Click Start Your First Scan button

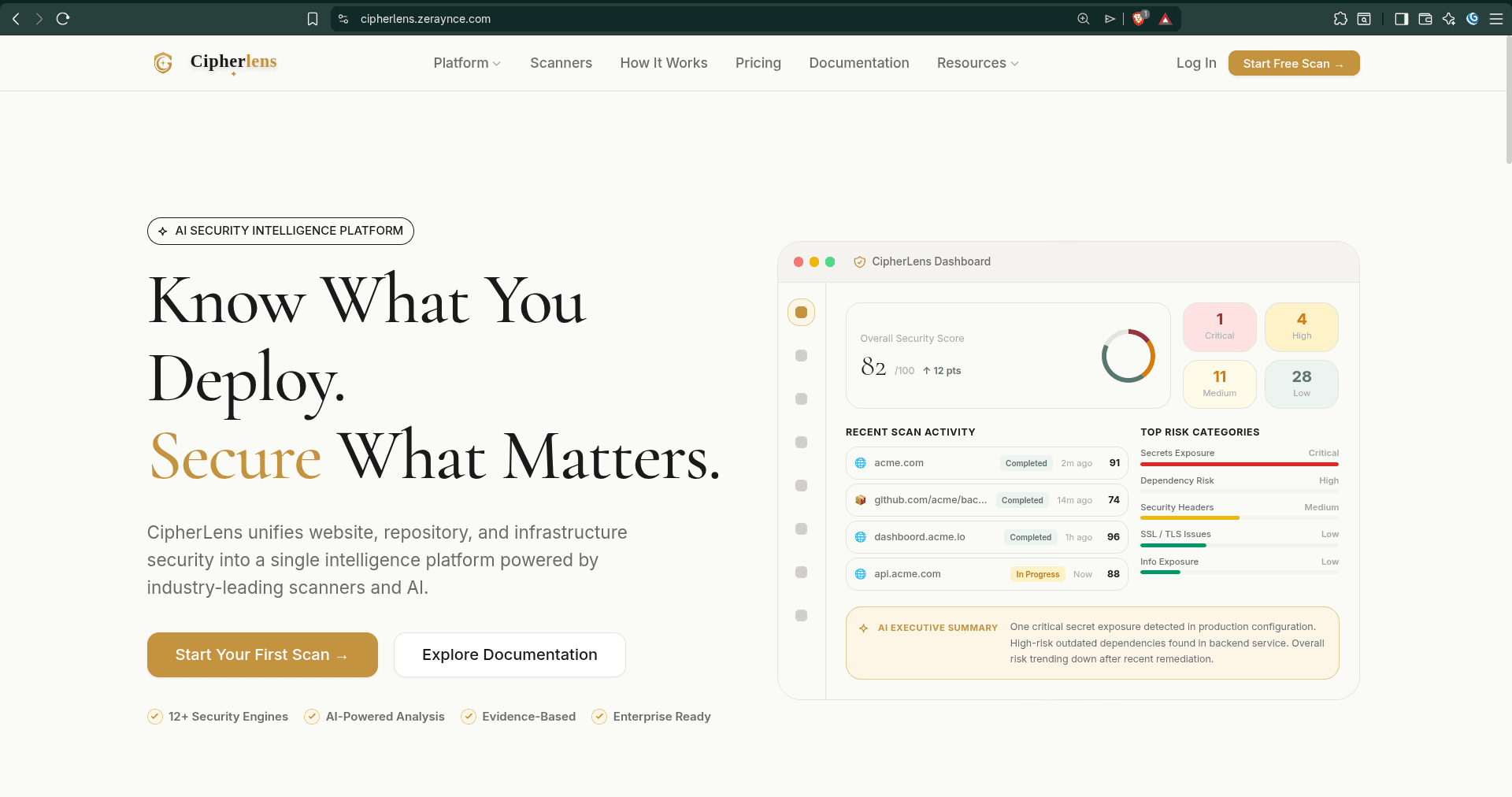(x=262, y=654)
